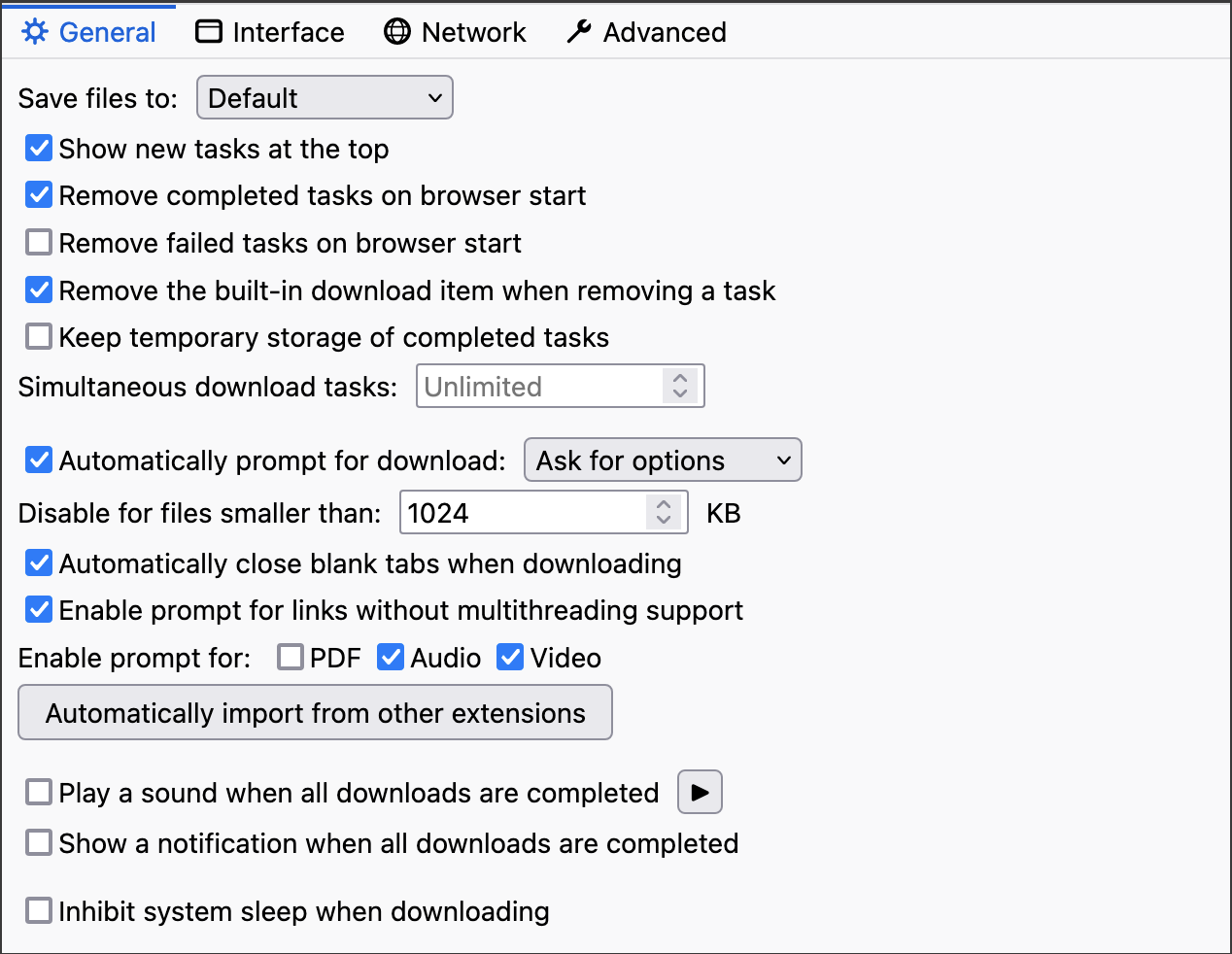
Task: Enable Inhibit system sleep when downloading
Action: click(39, 911)
